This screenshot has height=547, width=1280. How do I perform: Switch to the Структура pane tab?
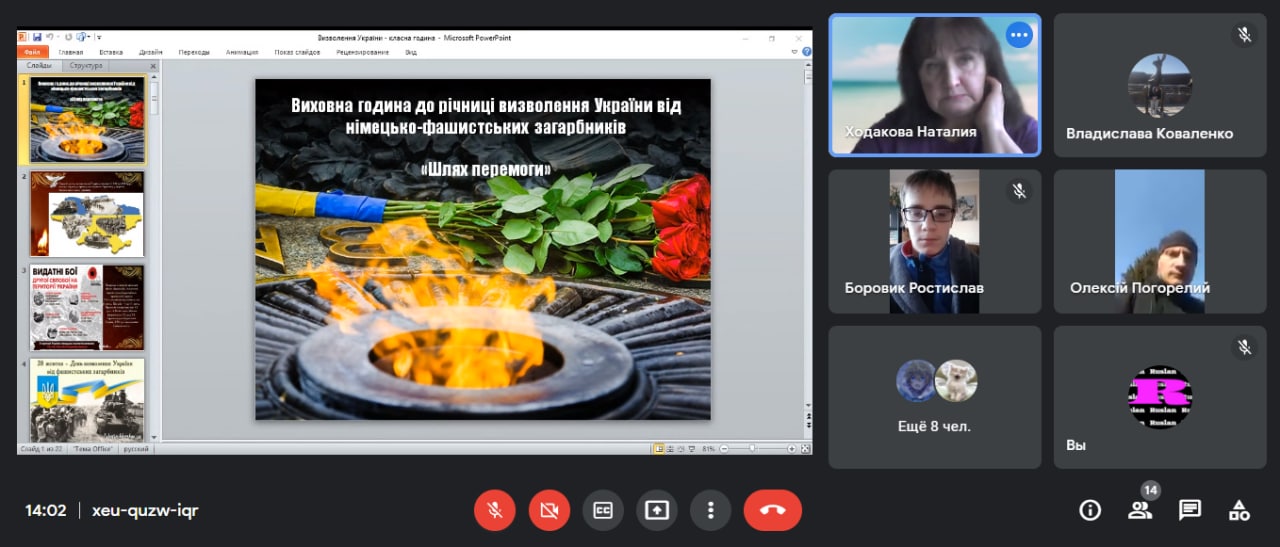pyautogui.click(x=86, y=66)
